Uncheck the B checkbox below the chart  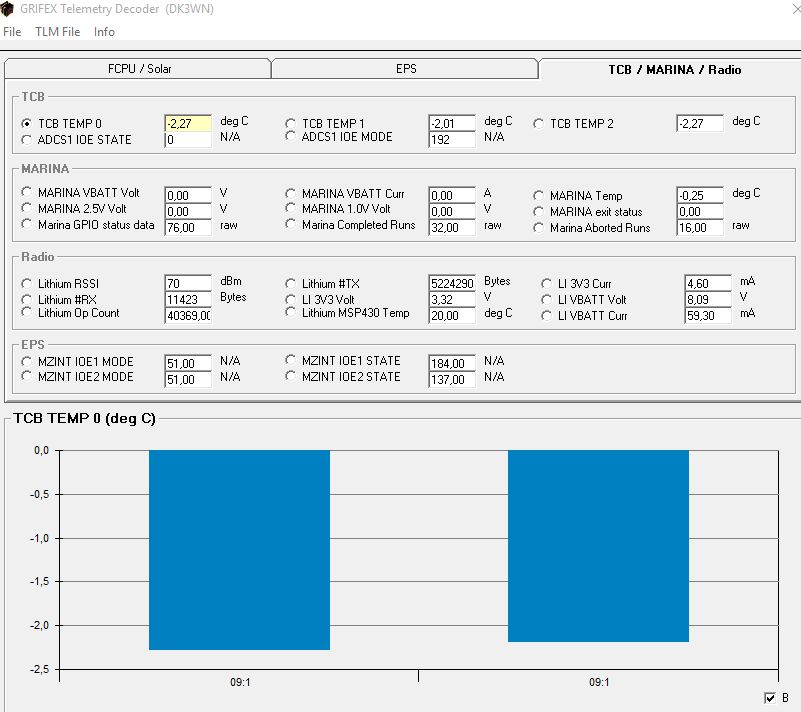(x=770, y=698)
